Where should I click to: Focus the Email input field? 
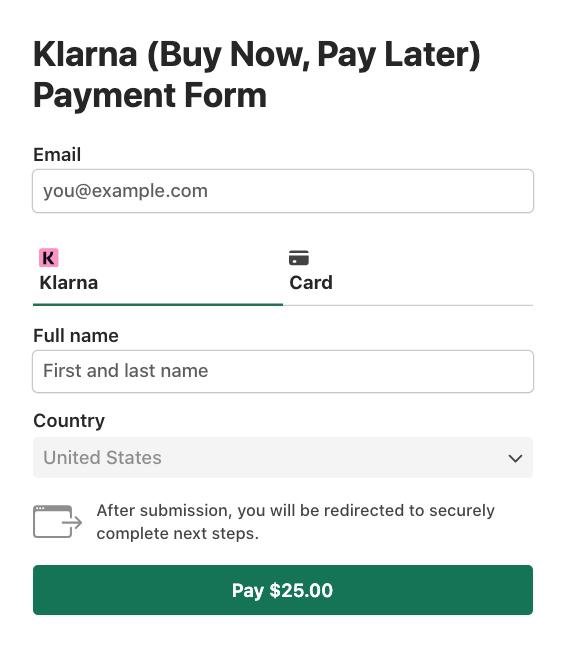click(283, 191)
